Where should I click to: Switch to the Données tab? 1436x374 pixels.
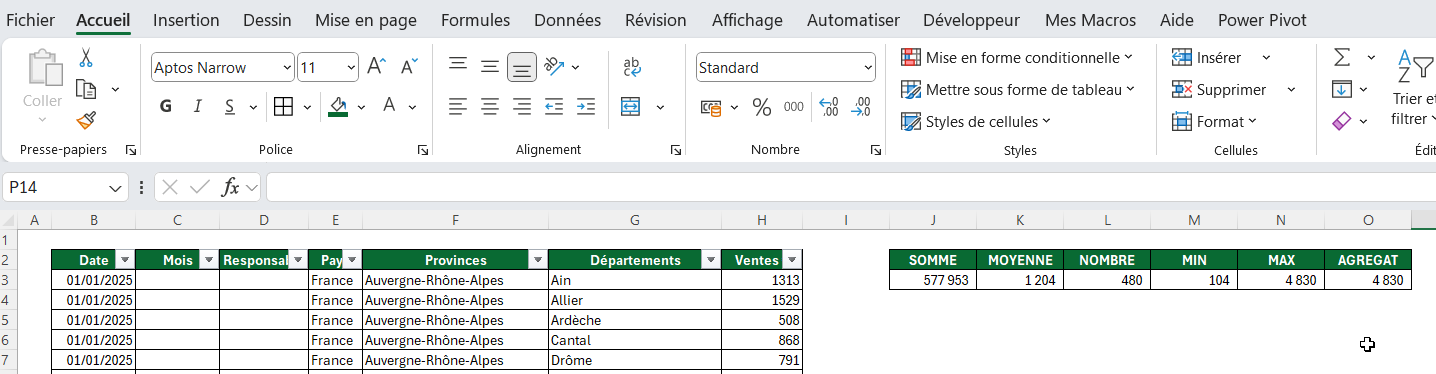click(x=567, y=20)
